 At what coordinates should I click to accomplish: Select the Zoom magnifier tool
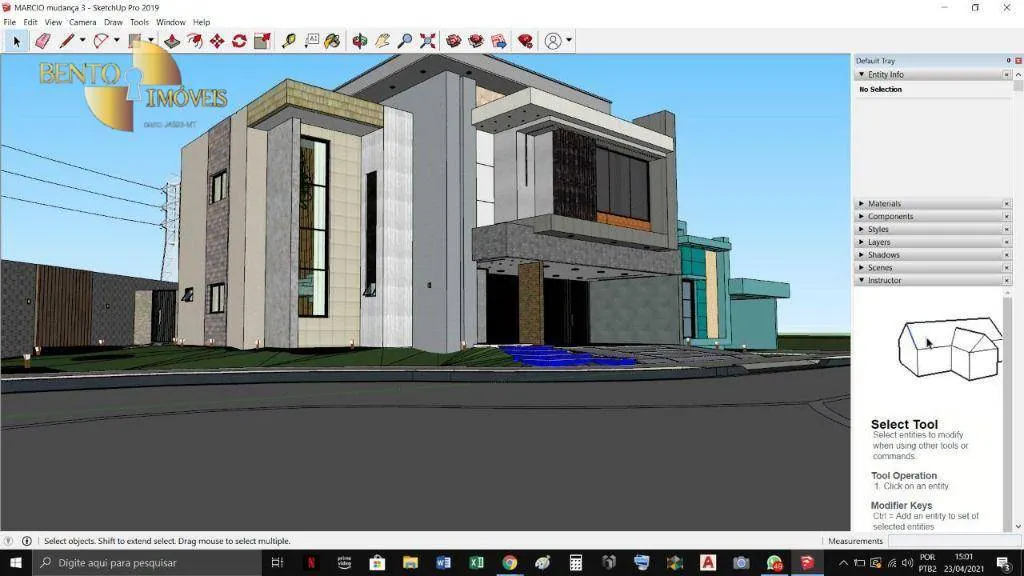[405, 41]
